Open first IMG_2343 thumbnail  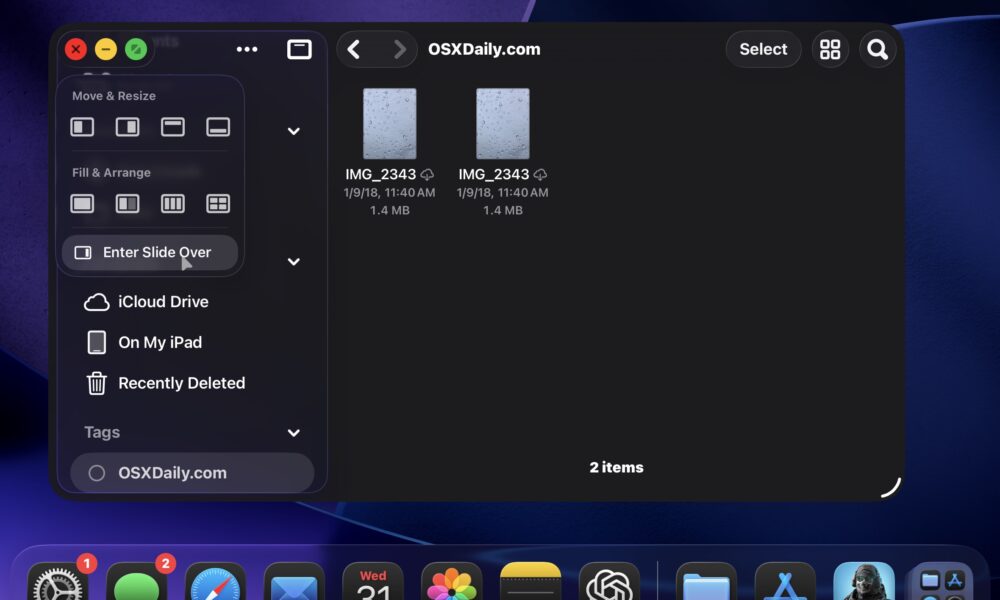point(390,124)
